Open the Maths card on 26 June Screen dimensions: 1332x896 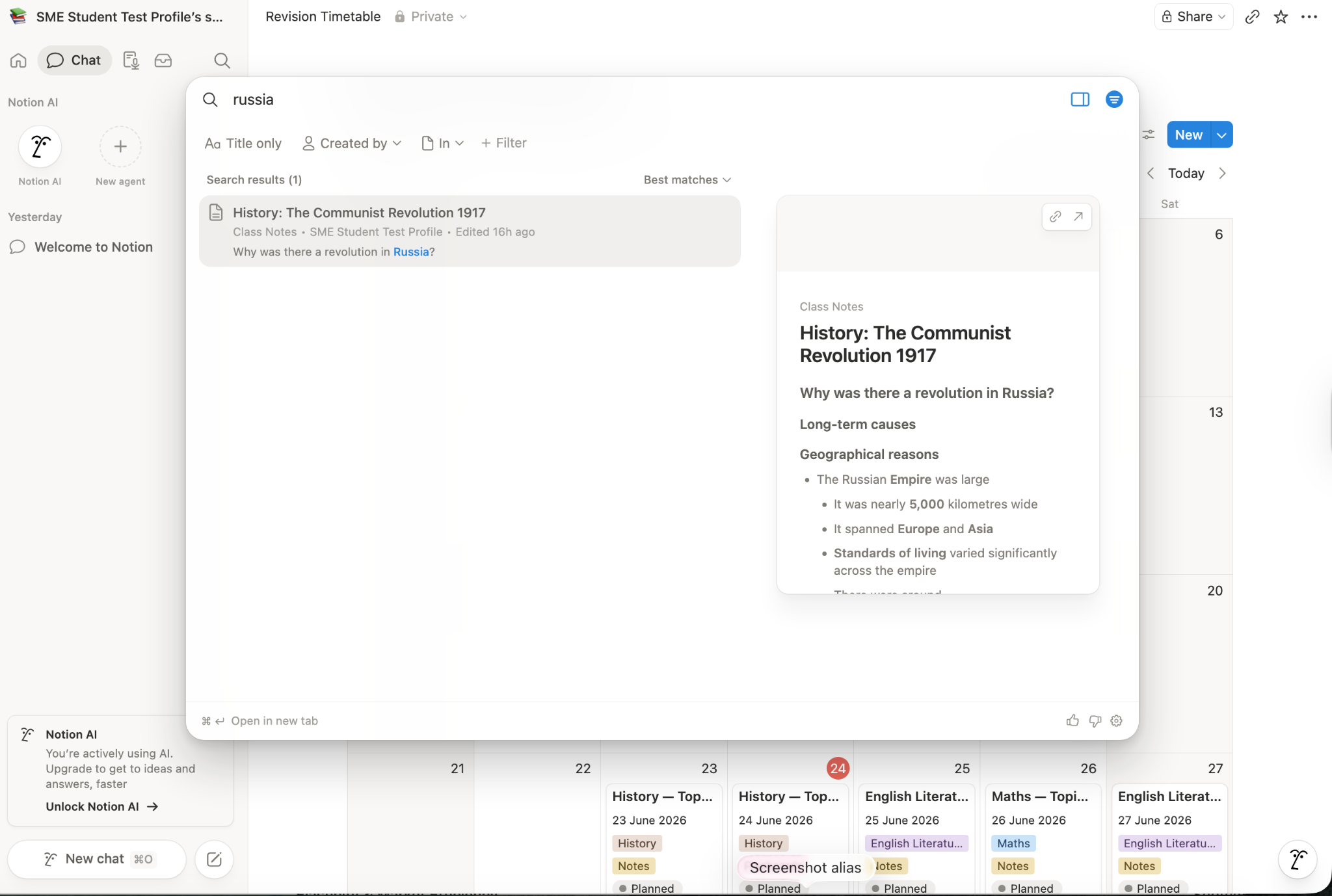click(x=1043, y=839)
